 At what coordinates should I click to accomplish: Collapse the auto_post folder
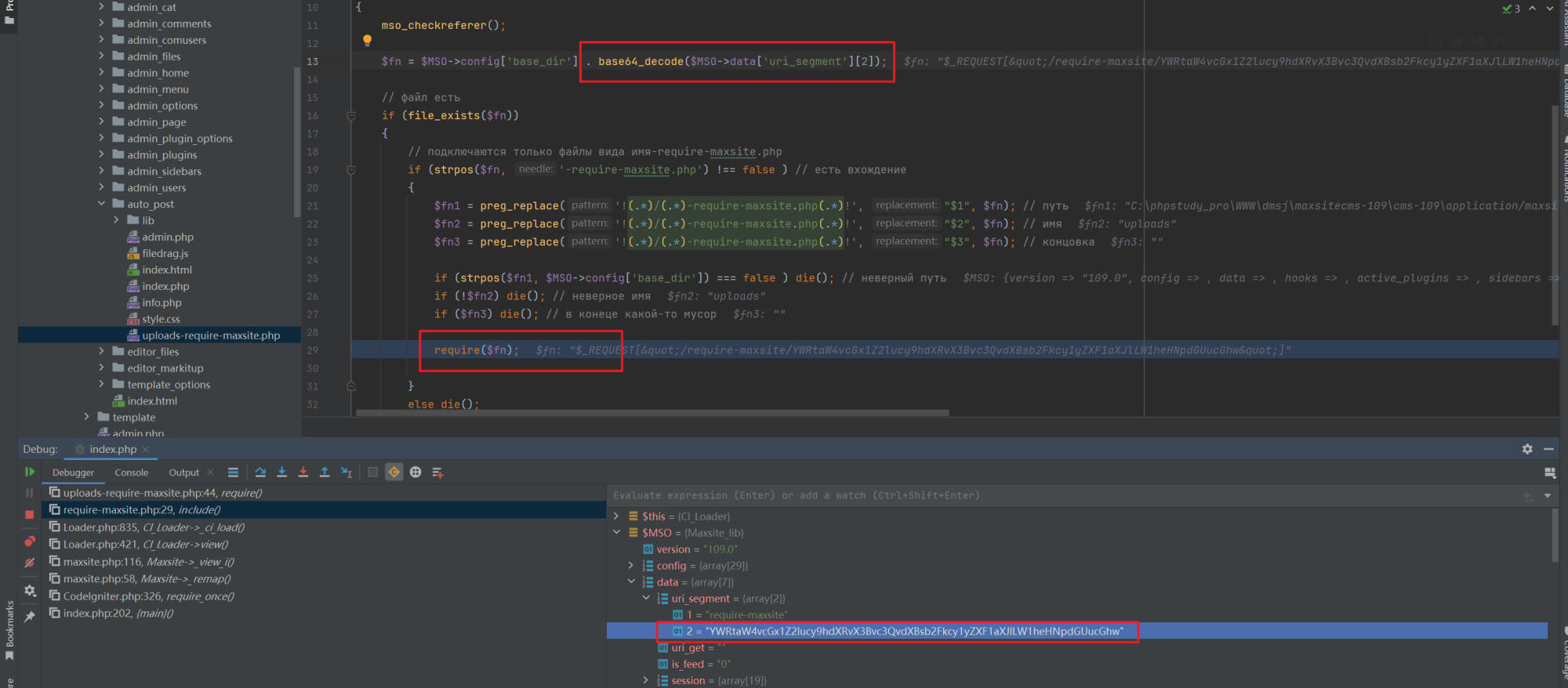click(101, 204)
